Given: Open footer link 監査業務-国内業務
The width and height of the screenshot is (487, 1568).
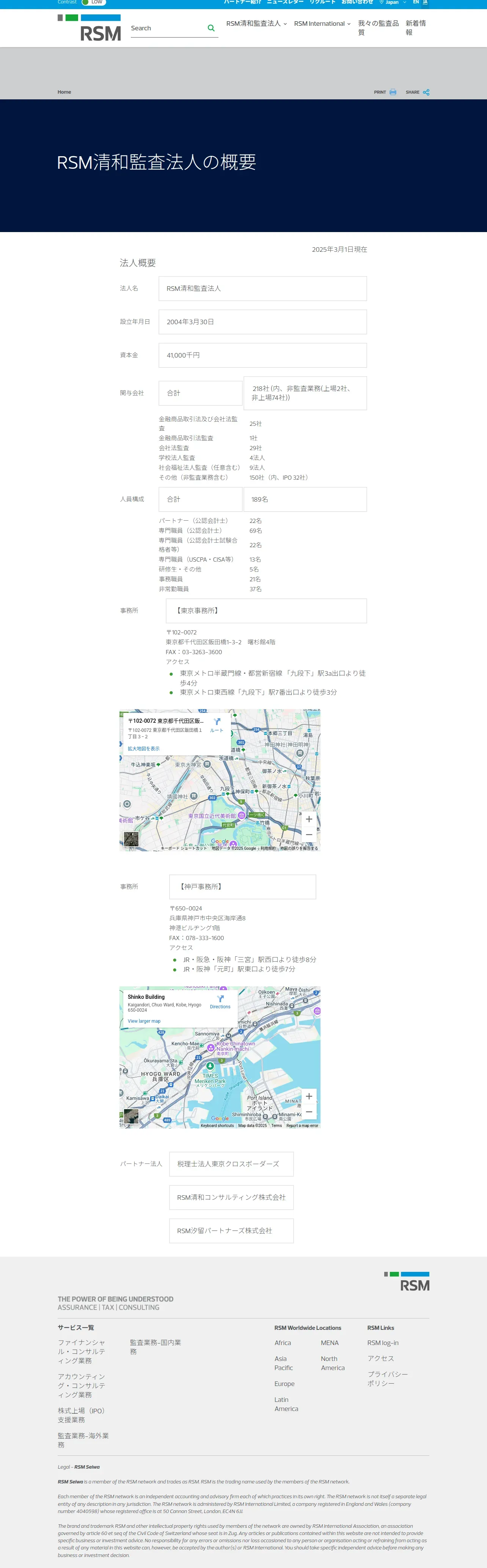Looking at the screenshot, I should (155, 1347).
